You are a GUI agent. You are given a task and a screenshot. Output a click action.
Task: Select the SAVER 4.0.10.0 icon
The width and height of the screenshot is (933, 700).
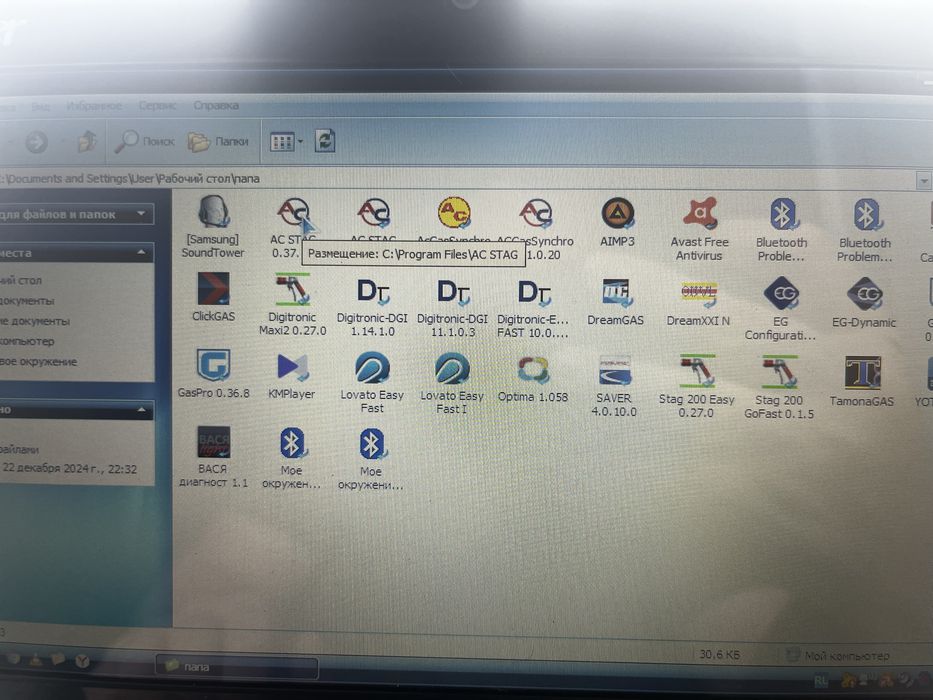614,386
